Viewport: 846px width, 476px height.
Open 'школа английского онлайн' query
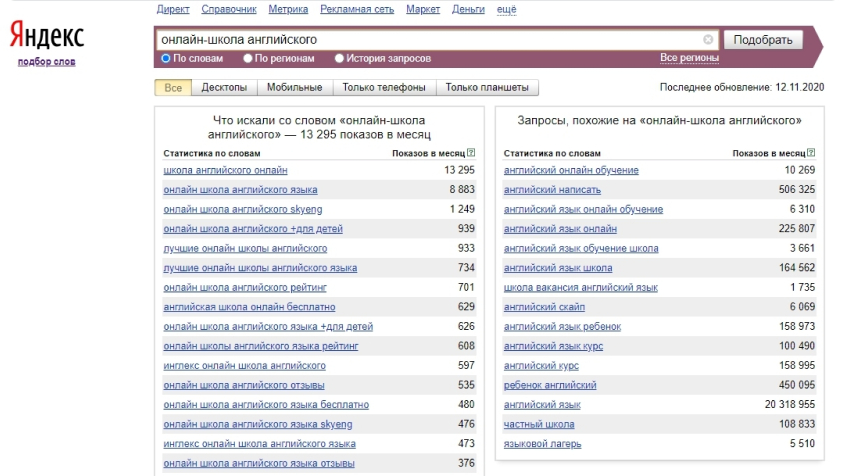pyautogui.click(x=225, y=170)
